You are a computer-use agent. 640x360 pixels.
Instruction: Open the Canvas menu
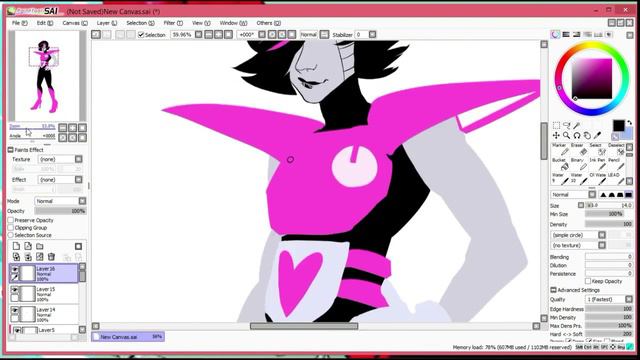pyautogui.click(x=75, y=23)
